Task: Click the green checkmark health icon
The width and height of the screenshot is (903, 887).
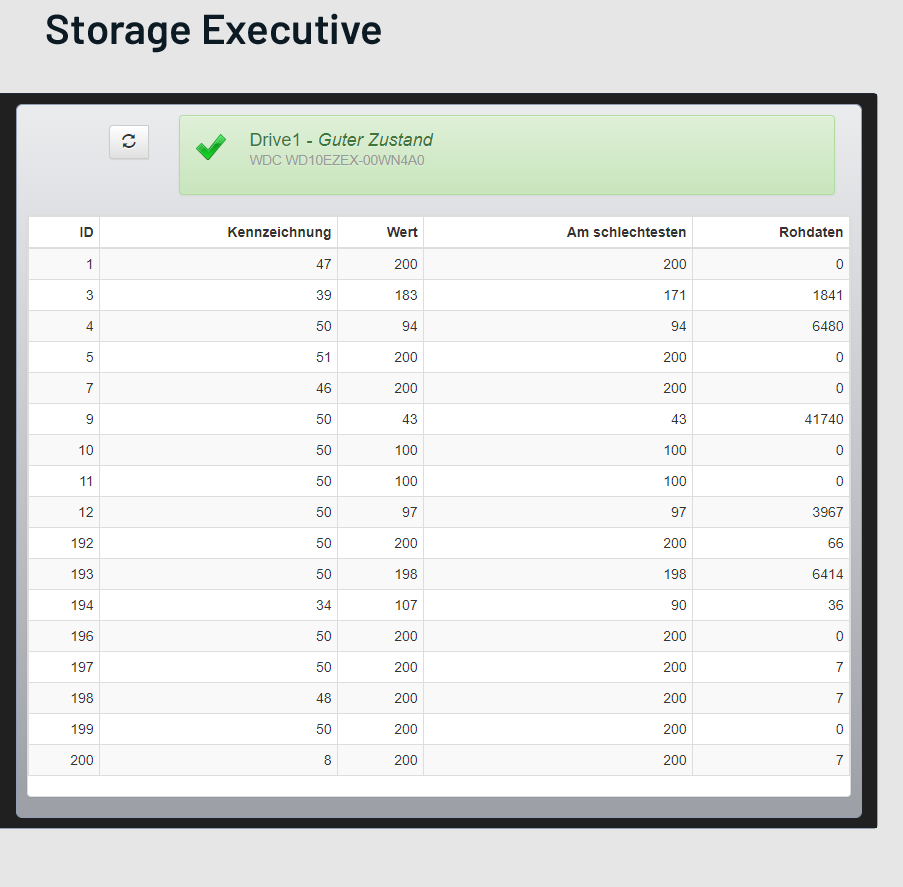Action: click(x=211, y=149)
